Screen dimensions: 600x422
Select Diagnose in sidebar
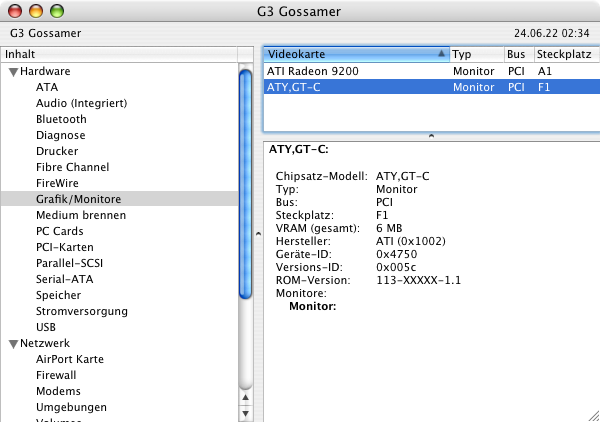60,135
